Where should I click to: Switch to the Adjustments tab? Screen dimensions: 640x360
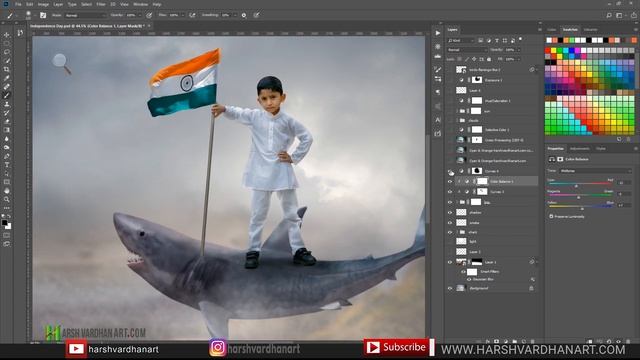pyautogui.click(x=580, y=149)
